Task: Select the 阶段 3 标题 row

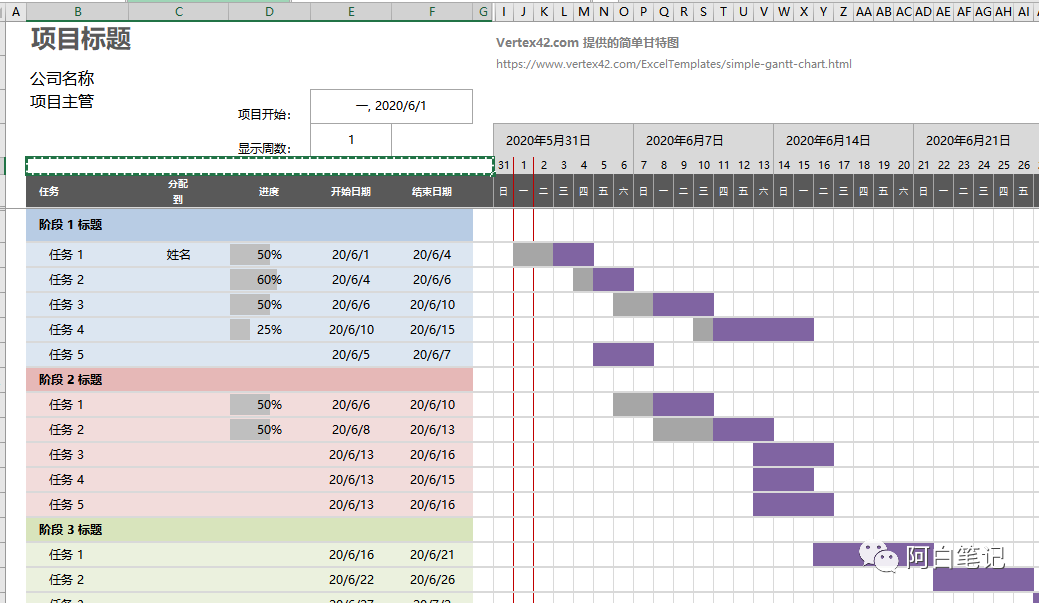Action: pyautogui.click(x=250, y=529)
